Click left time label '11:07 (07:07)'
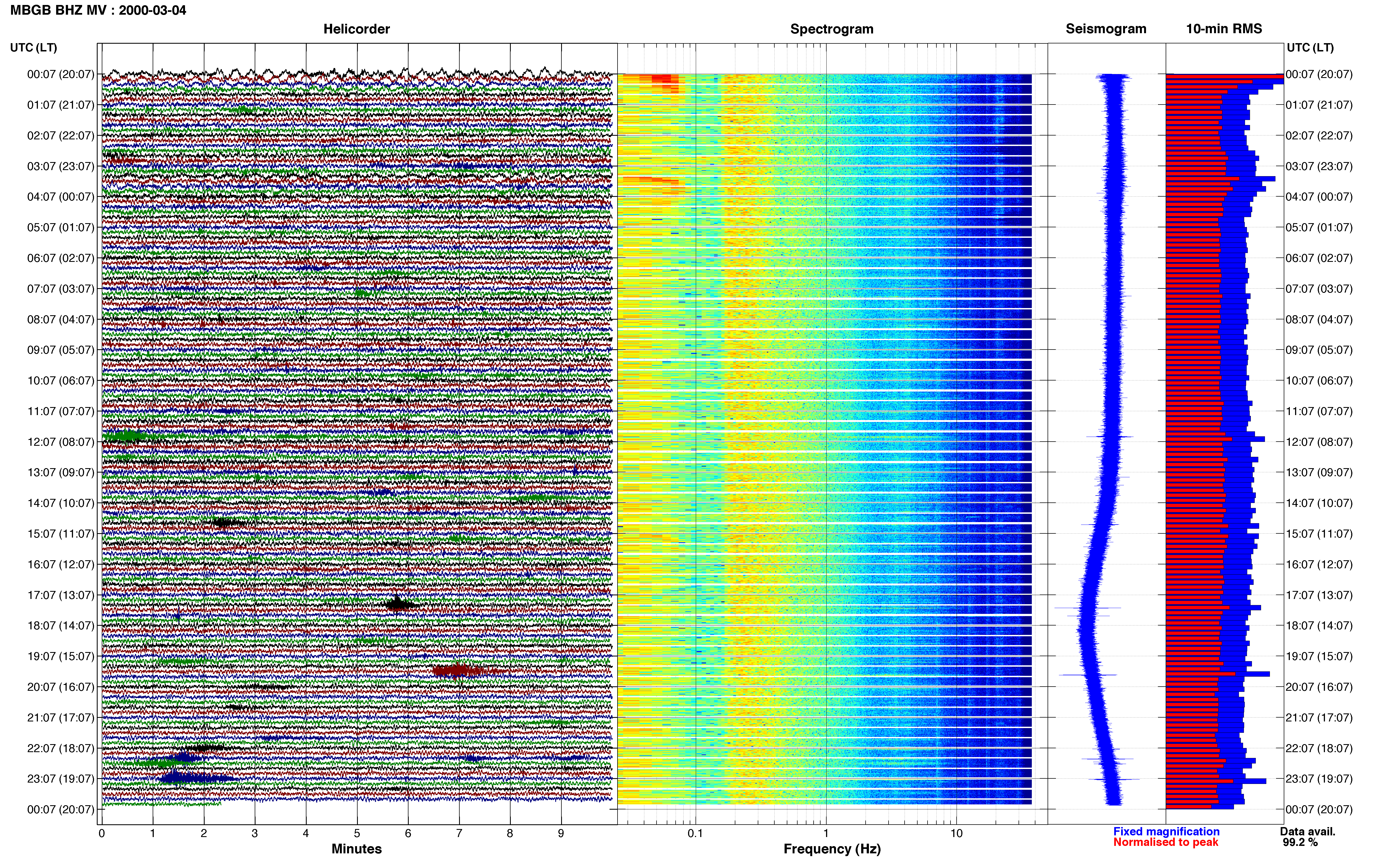 [60, 411]
